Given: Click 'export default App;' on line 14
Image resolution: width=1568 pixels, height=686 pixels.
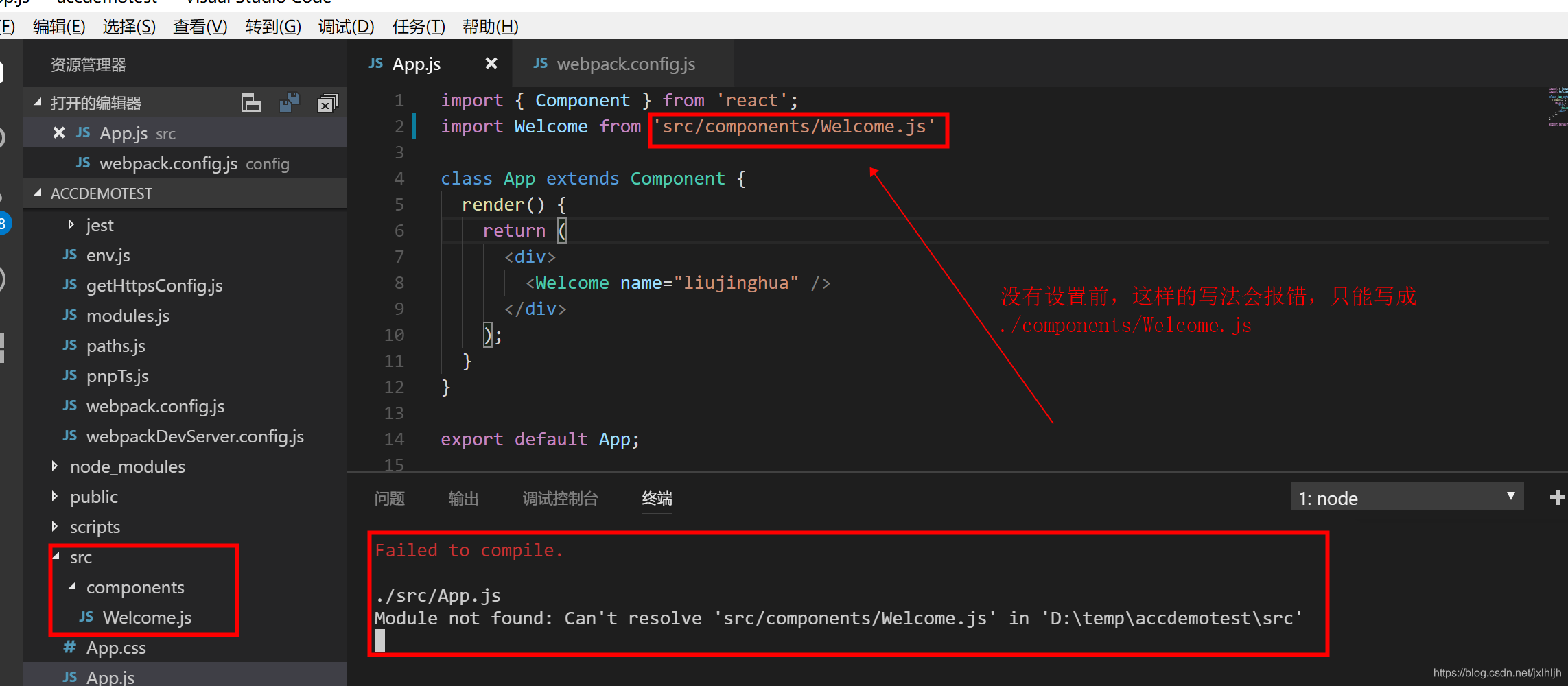Looking at the screenshot, I should [540, 439].
